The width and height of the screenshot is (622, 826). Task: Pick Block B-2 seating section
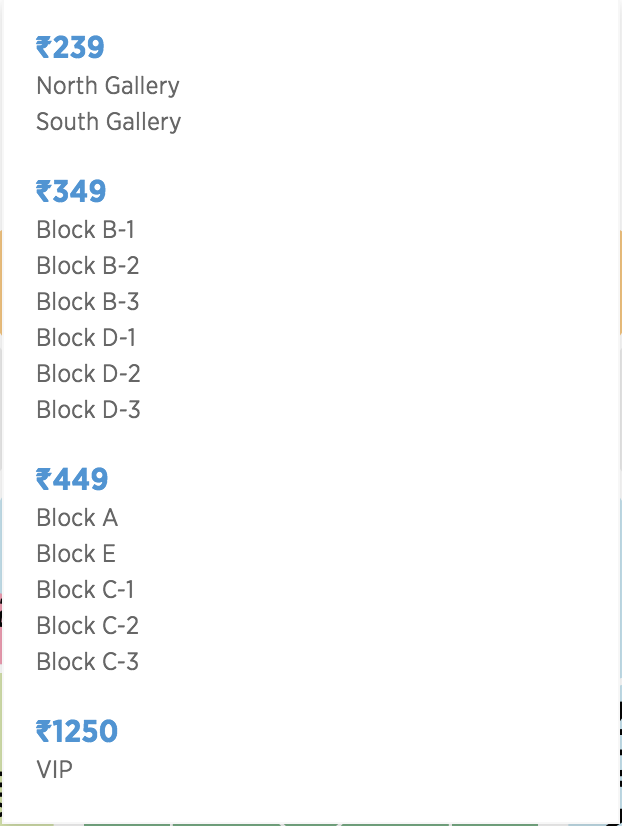click(87, 266)
